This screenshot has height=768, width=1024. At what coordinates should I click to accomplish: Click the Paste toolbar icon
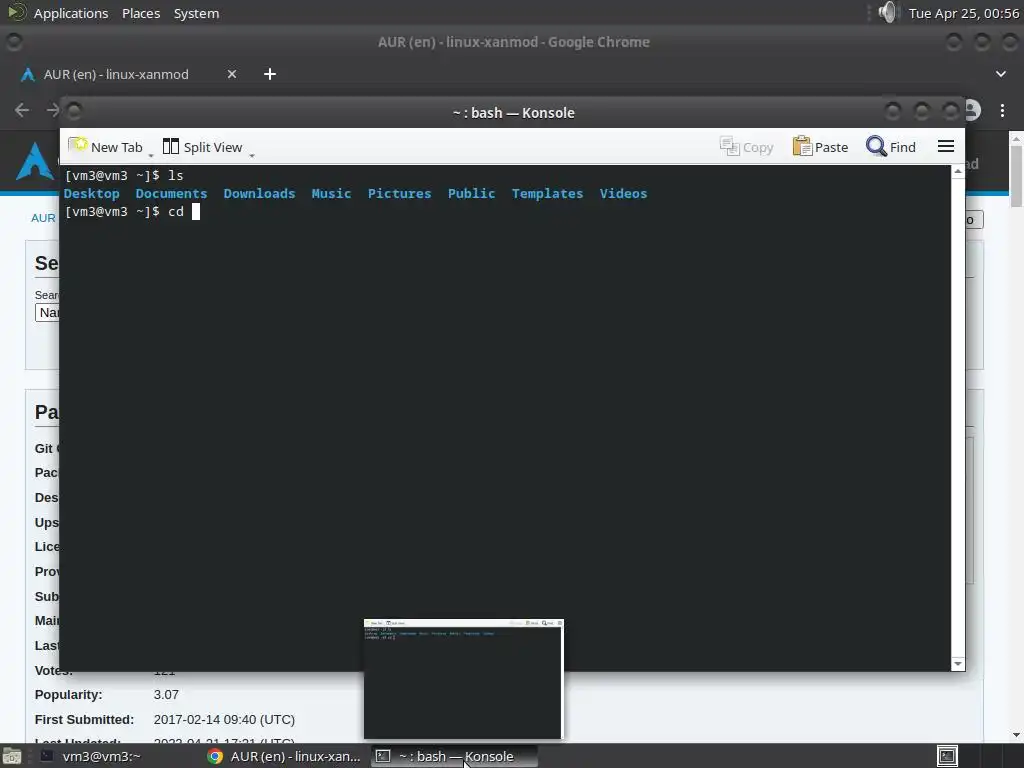pyautogui.click(x=820, y=147)
